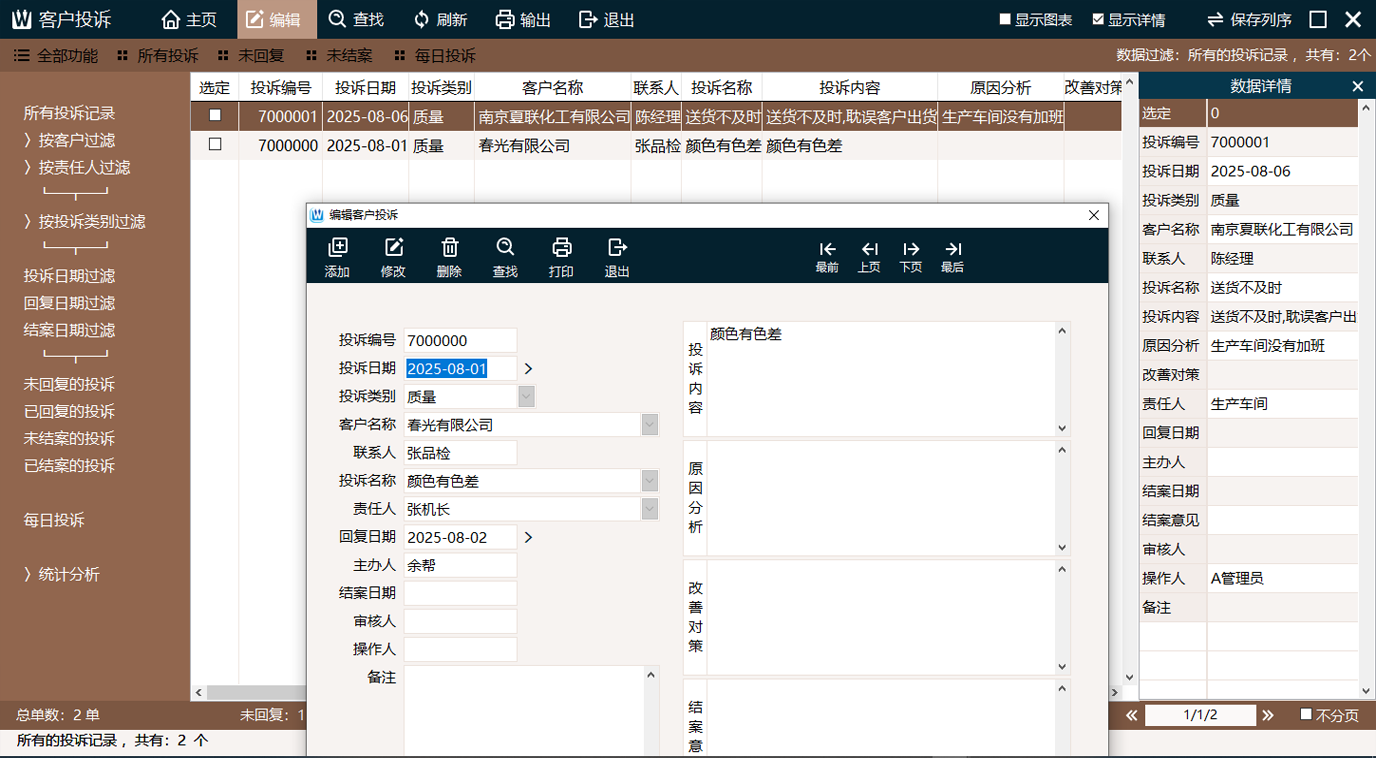This screenshot has height=758, width=1376.
Task: Expand 按客户过滤 in the sidebar
Action: click(76, 140)
